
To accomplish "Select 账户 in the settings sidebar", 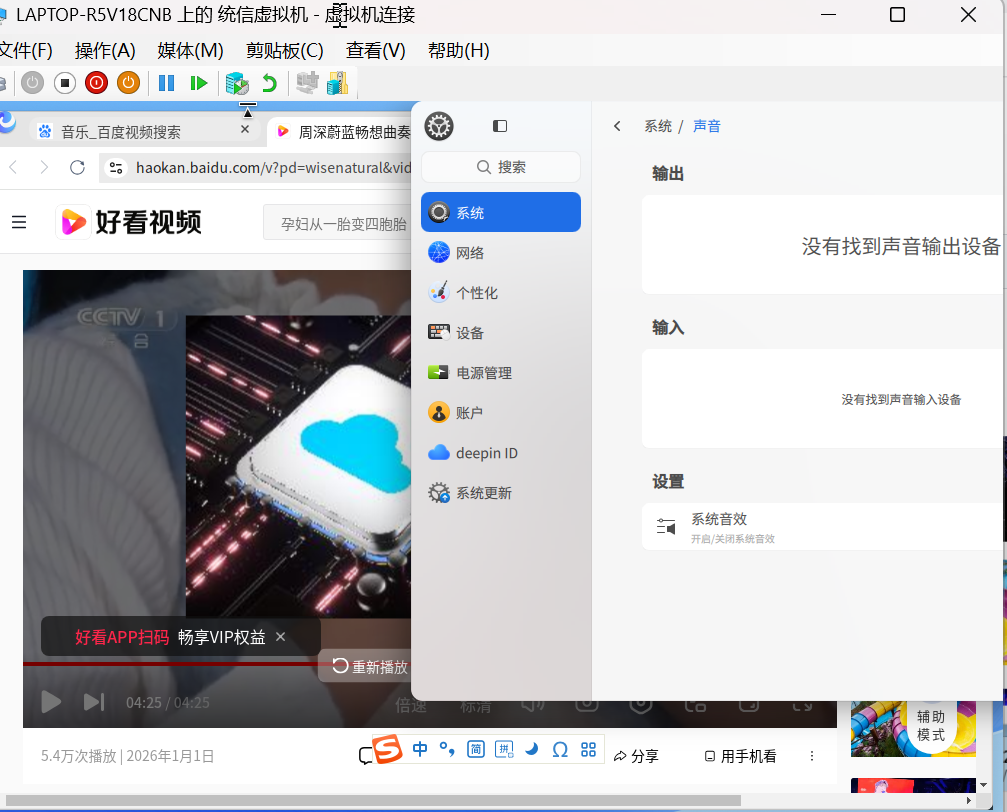I will pyautogui.click(x=501, y=412).
